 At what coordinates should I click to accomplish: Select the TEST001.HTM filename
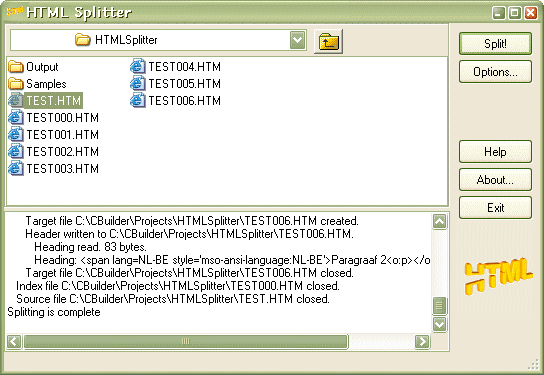pos(62,135)
